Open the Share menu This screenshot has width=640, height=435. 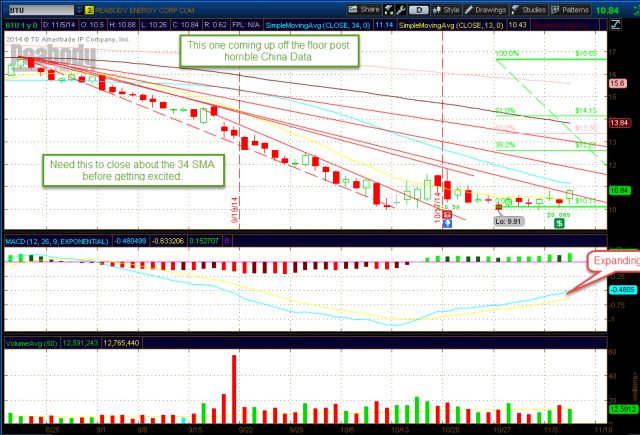(x=364, y=10)
